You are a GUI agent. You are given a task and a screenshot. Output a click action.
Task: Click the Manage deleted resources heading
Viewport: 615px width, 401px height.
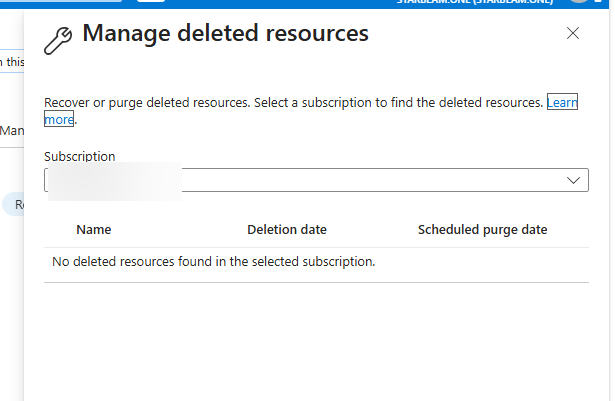coord(226,33)
